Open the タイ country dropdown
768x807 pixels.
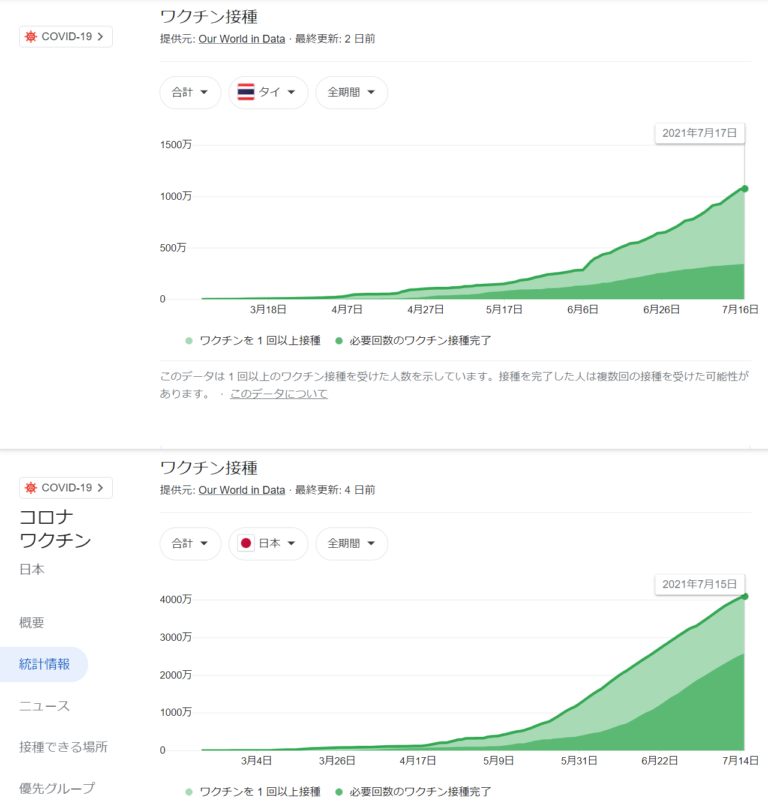point(268,93)
